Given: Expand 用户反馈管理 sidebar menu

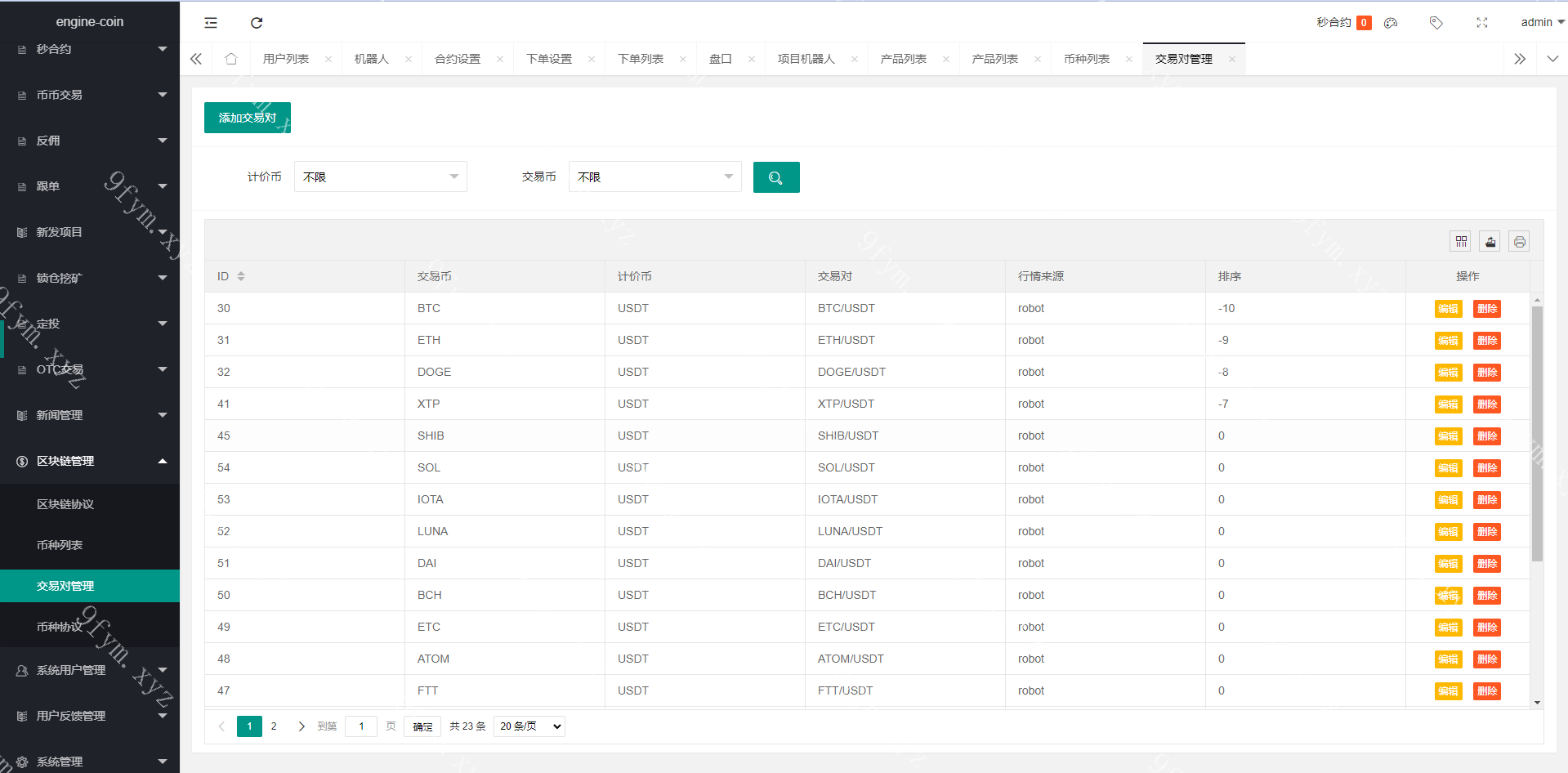Looking at the screenshot, I should click(90, 716).
